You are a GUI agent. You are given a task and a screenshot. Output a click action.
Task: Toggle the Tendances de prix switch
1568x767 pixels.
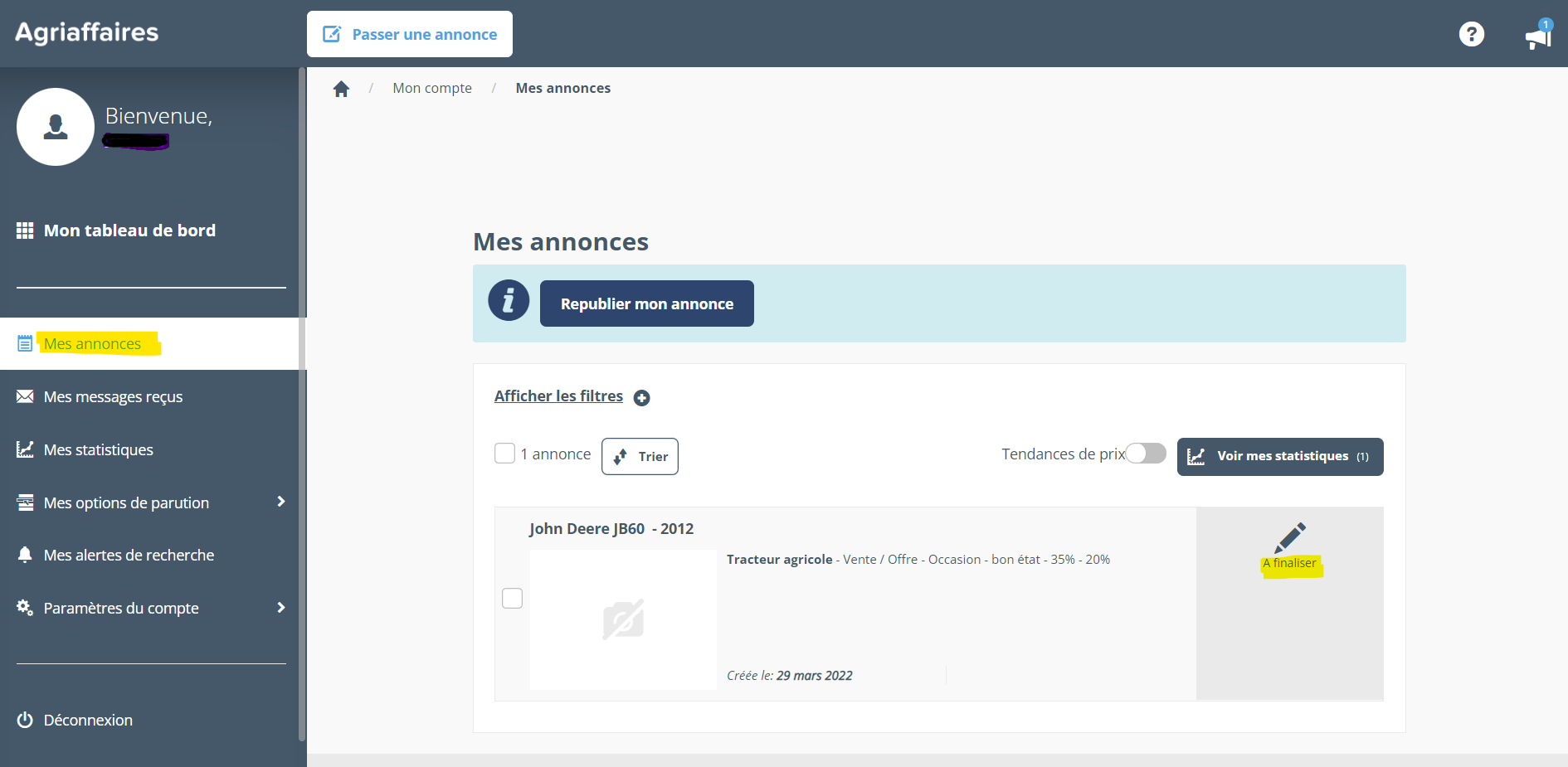[1146, 454]
